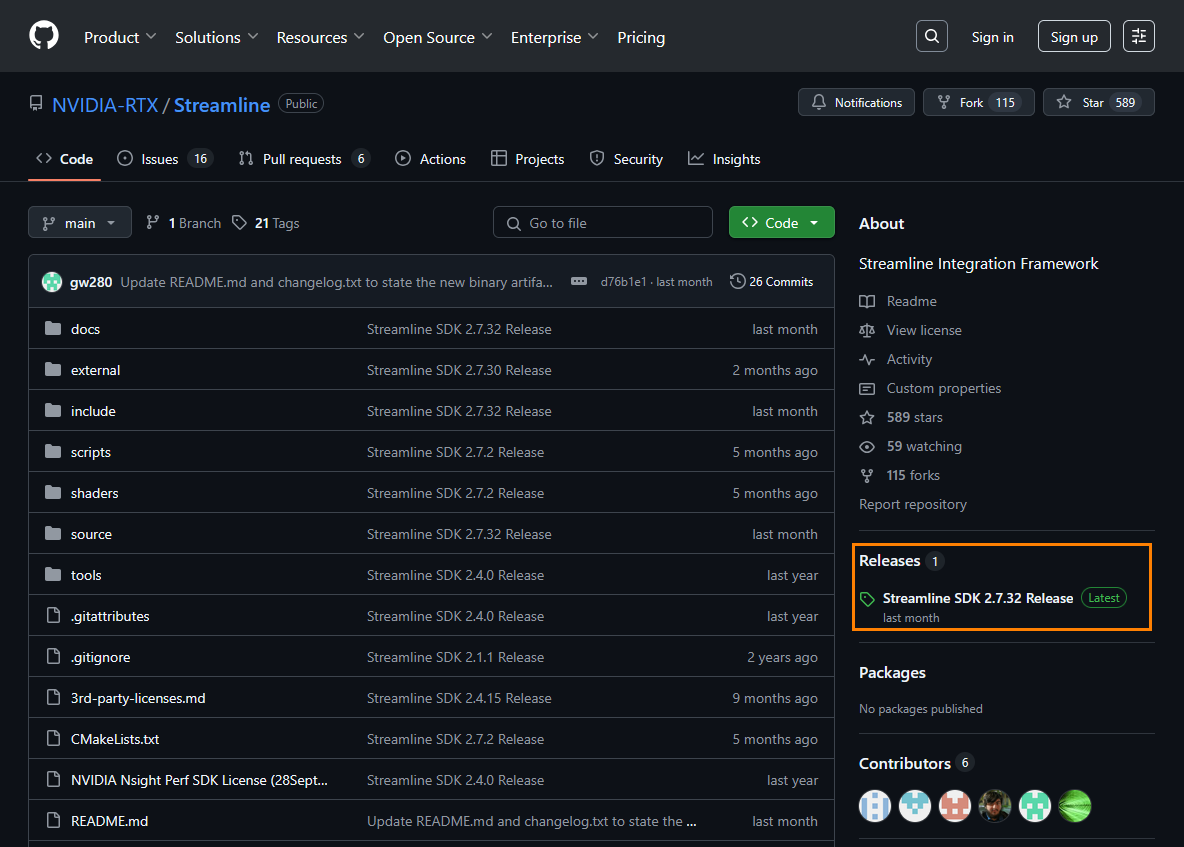
Task: Expand the commit message ellipsis icon
Action: tap(579, 282)
